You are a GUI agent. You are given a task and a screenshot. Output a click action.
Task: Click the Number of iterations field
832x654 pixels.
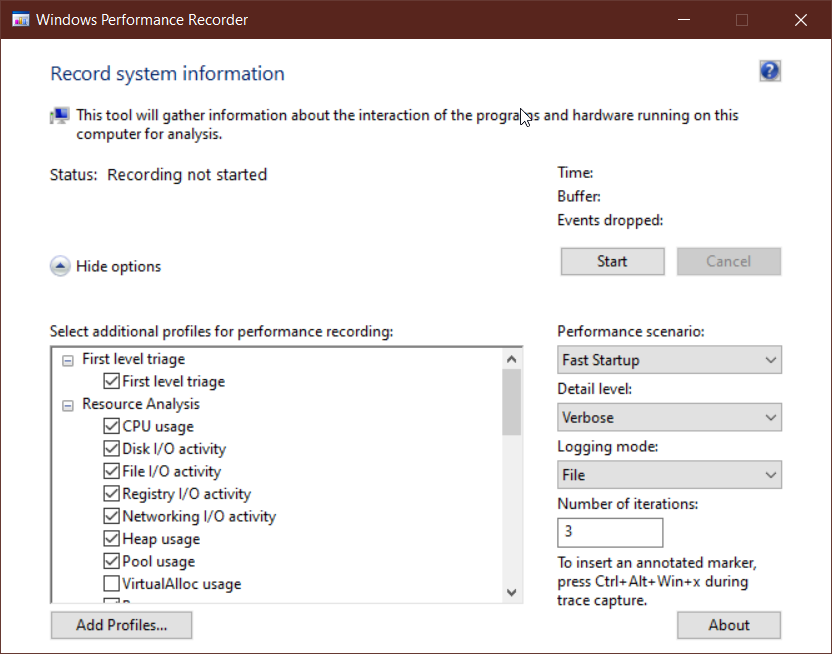point(610,532)
